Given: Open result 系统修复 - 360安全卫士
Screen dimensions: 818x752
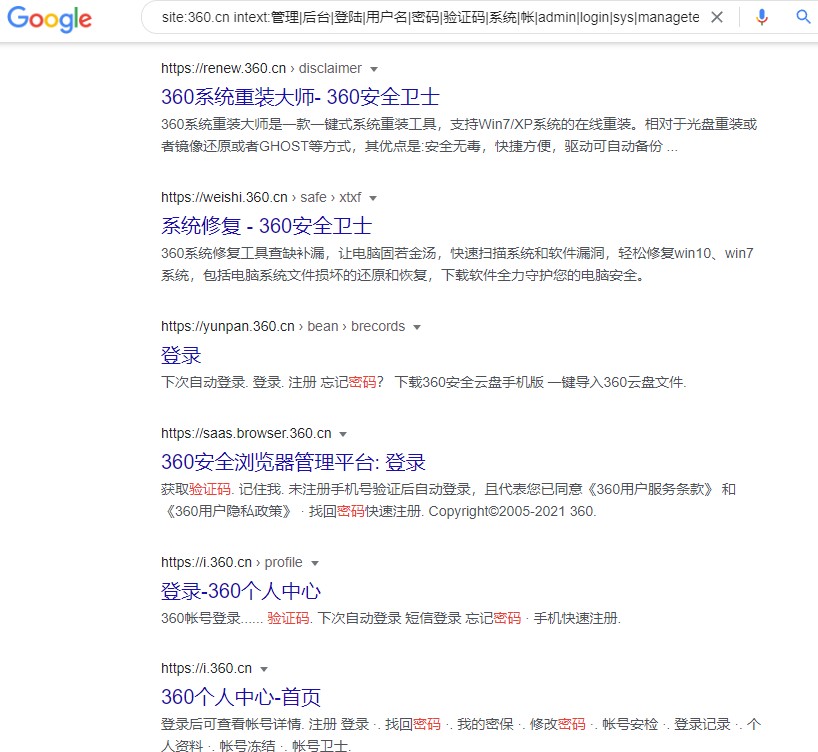Looking at the screenshot, I should (266, 226).
